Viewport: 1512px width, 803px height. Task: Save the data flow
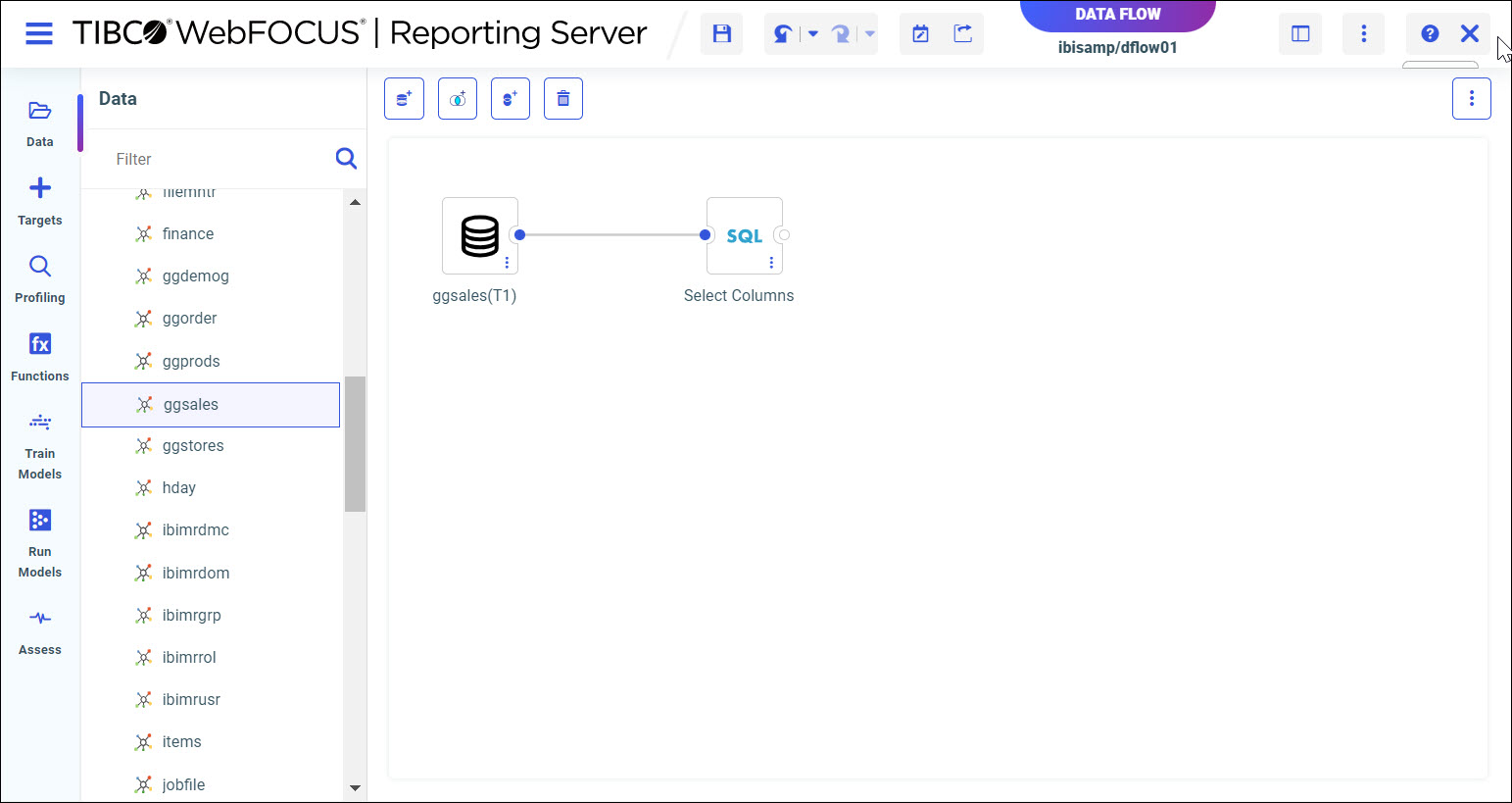click(x=722, y=34)
